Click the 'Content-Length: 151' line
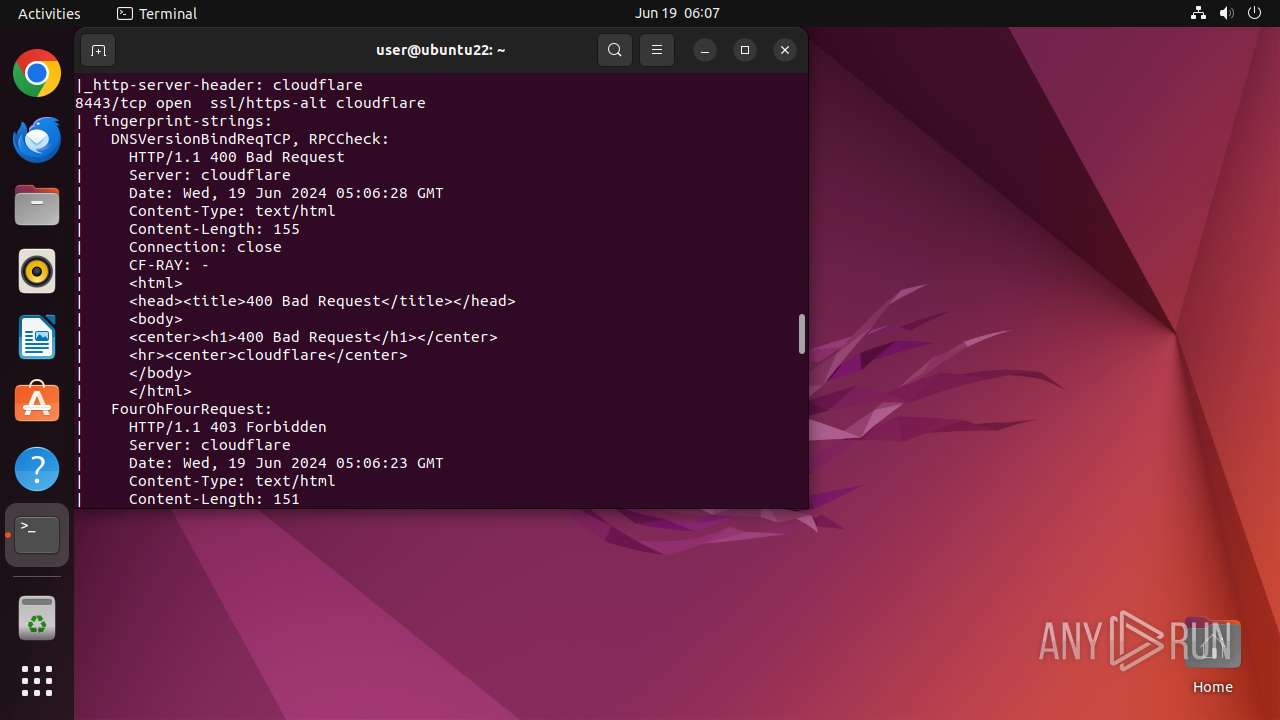Viewport: 1280px width, 720px height. click(214, 499)
